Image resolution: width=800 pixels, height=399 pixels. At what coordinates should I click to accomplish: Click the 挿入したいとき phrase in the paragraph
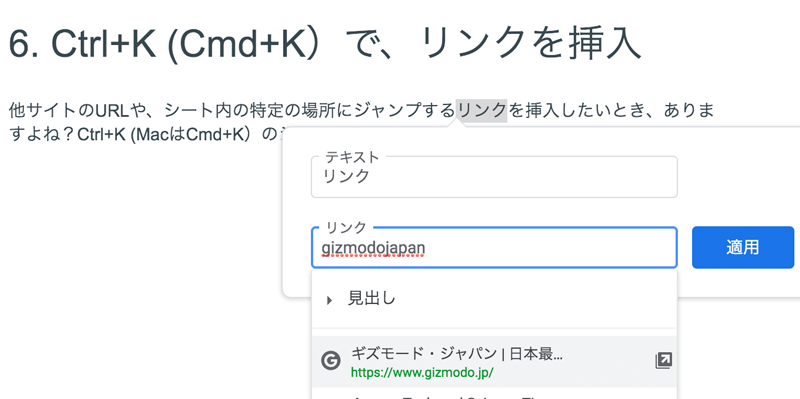click(x=573, y=110)
